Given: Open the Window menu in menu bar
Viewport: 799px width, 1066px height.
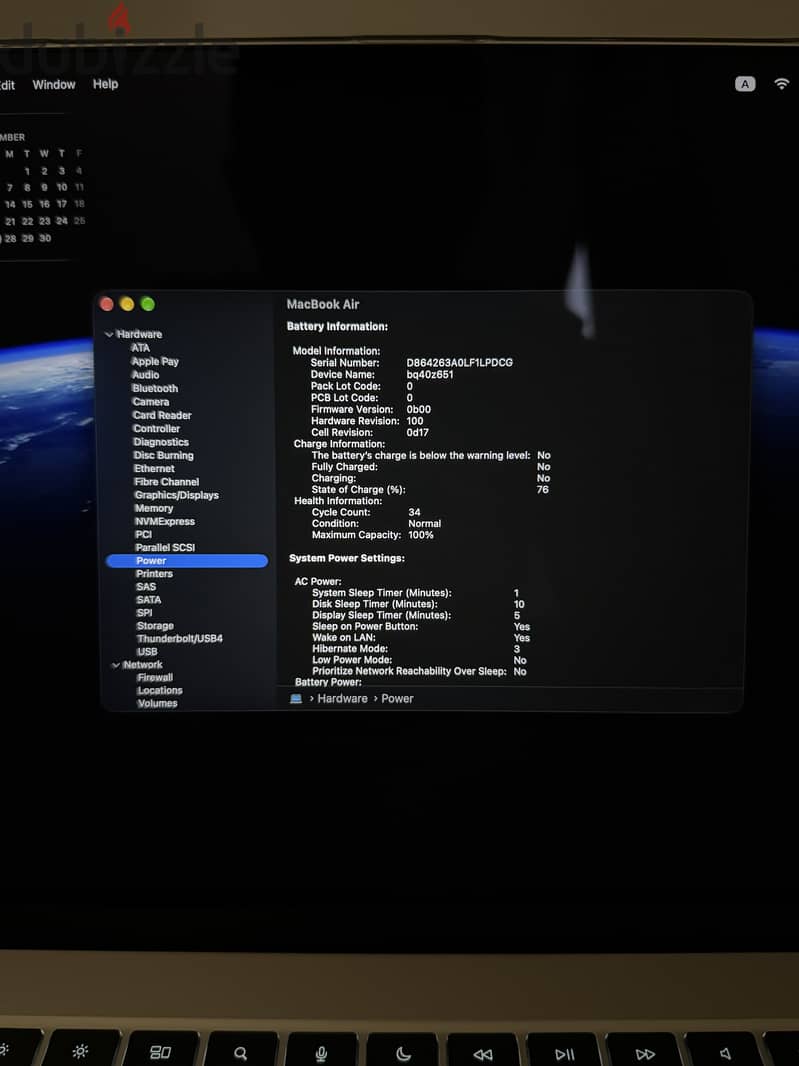Looking at the screenshot, I should [54, 84].
